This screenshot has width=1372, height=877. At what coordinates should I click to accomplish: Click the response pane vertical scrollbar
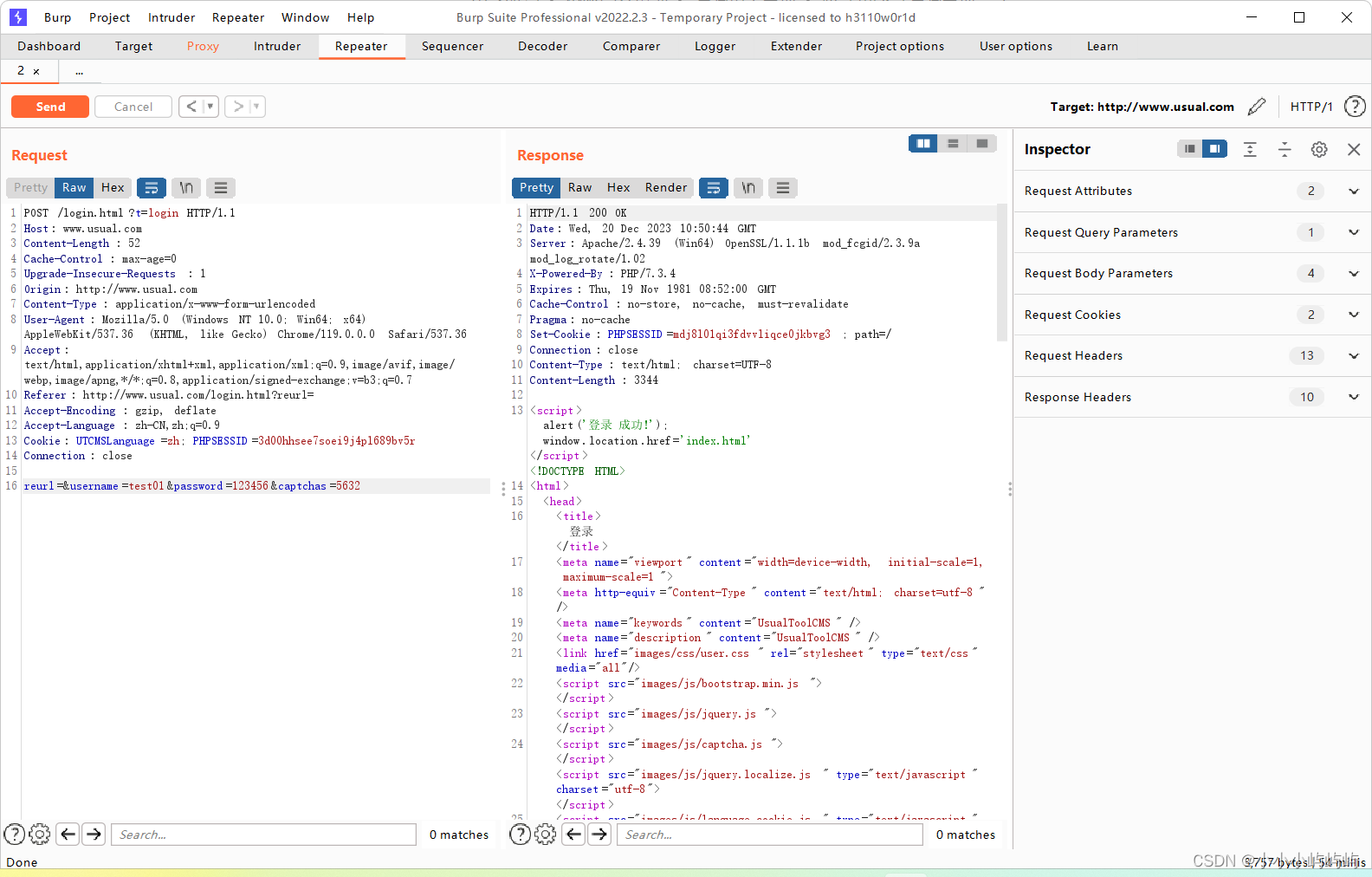(1002, 273)
